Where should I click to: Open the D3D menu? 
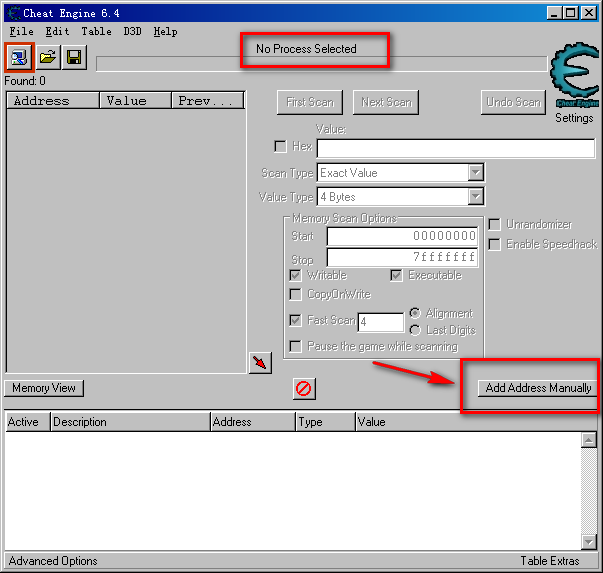click(133, 32)
